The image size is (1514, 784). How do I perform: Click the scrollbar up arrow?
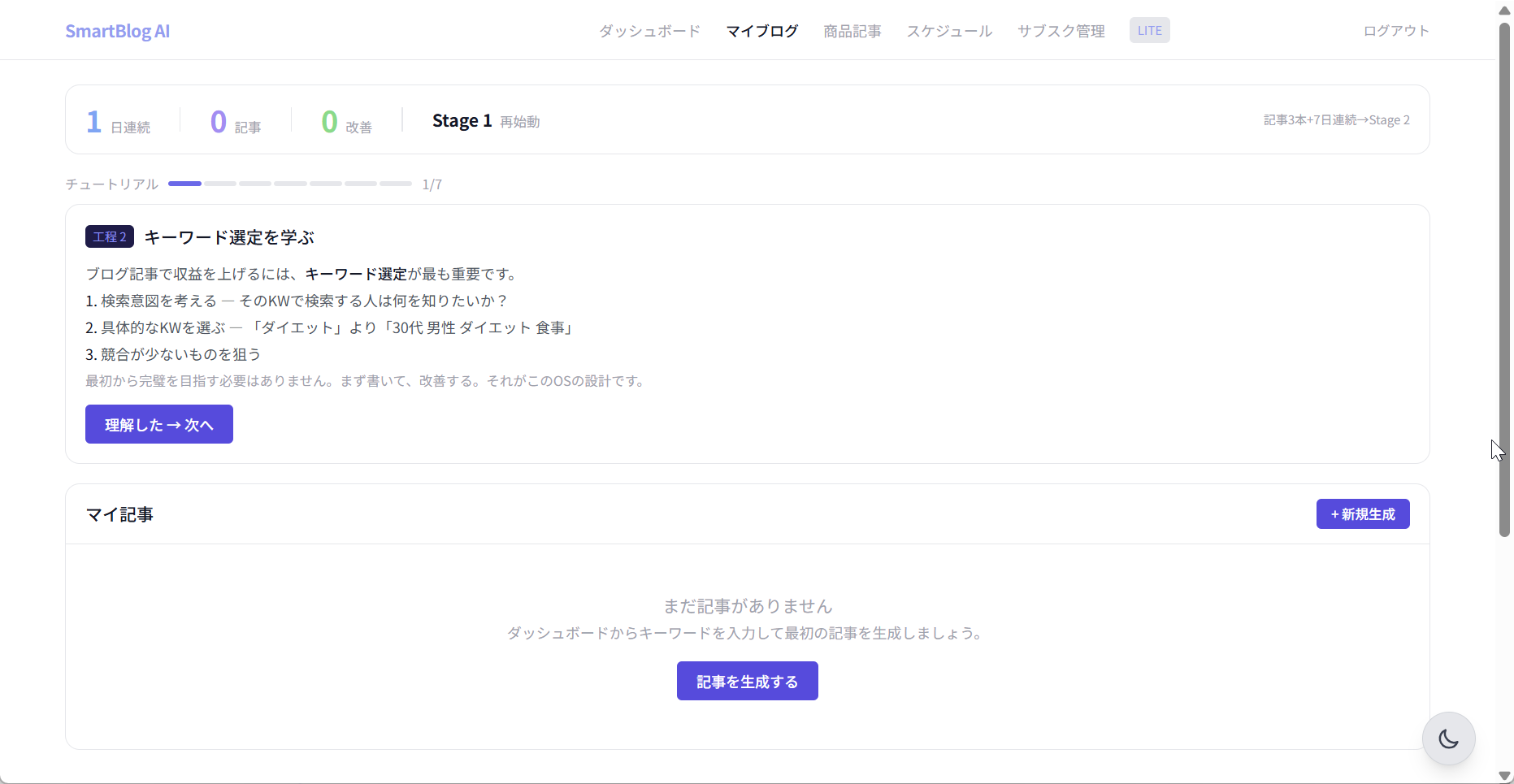point(1504,10)
